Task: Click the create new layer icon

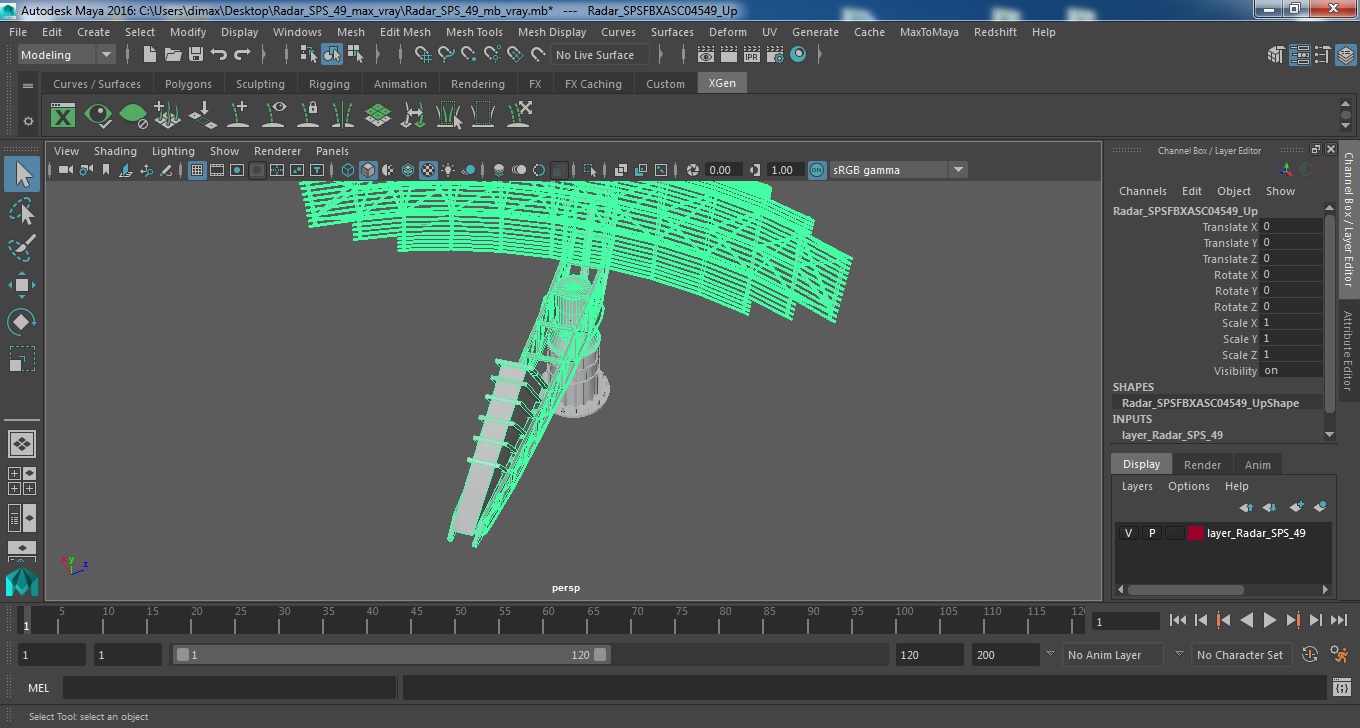Action: (1297, 507)
